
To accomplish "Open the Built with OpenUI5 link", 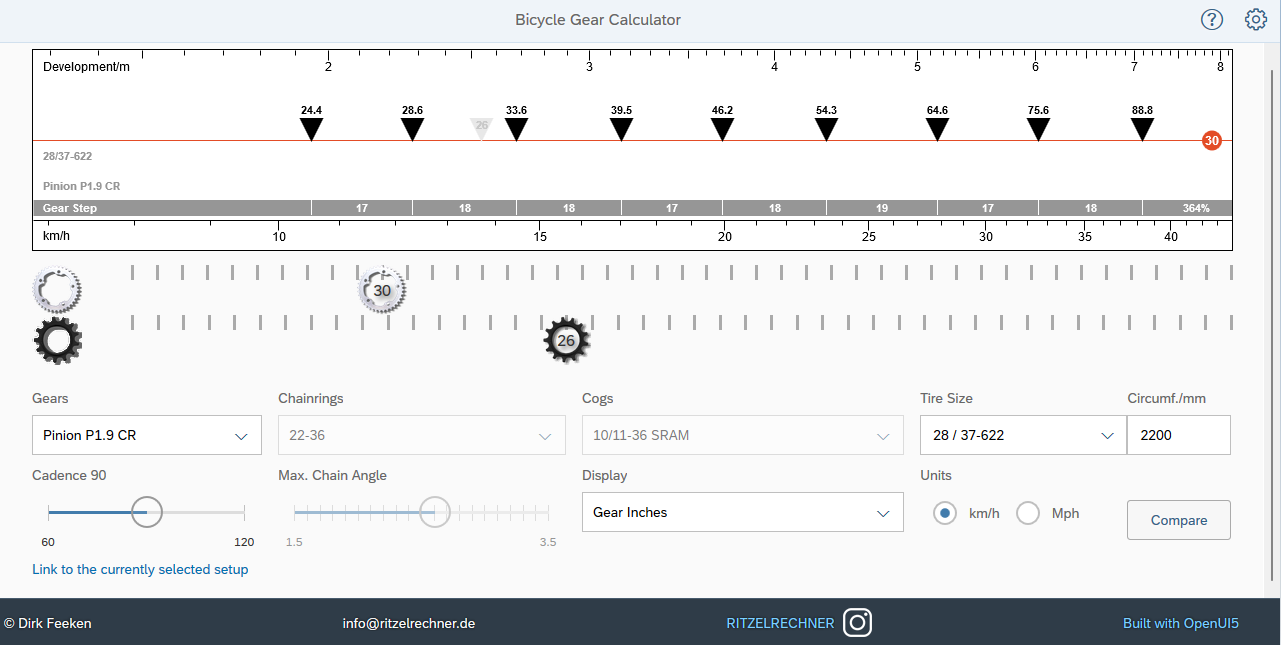I will [1181, 623].
